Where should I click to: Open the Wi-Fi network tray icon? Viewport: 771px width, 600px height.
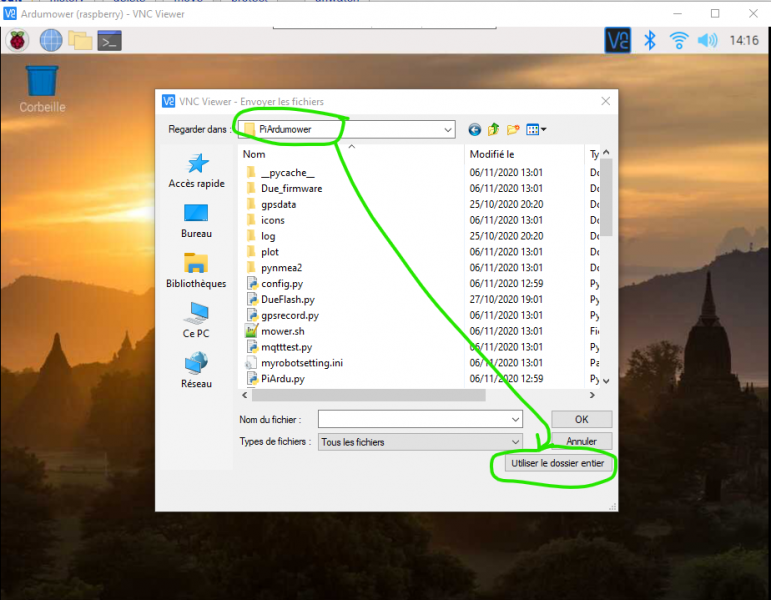click(679, 40)
